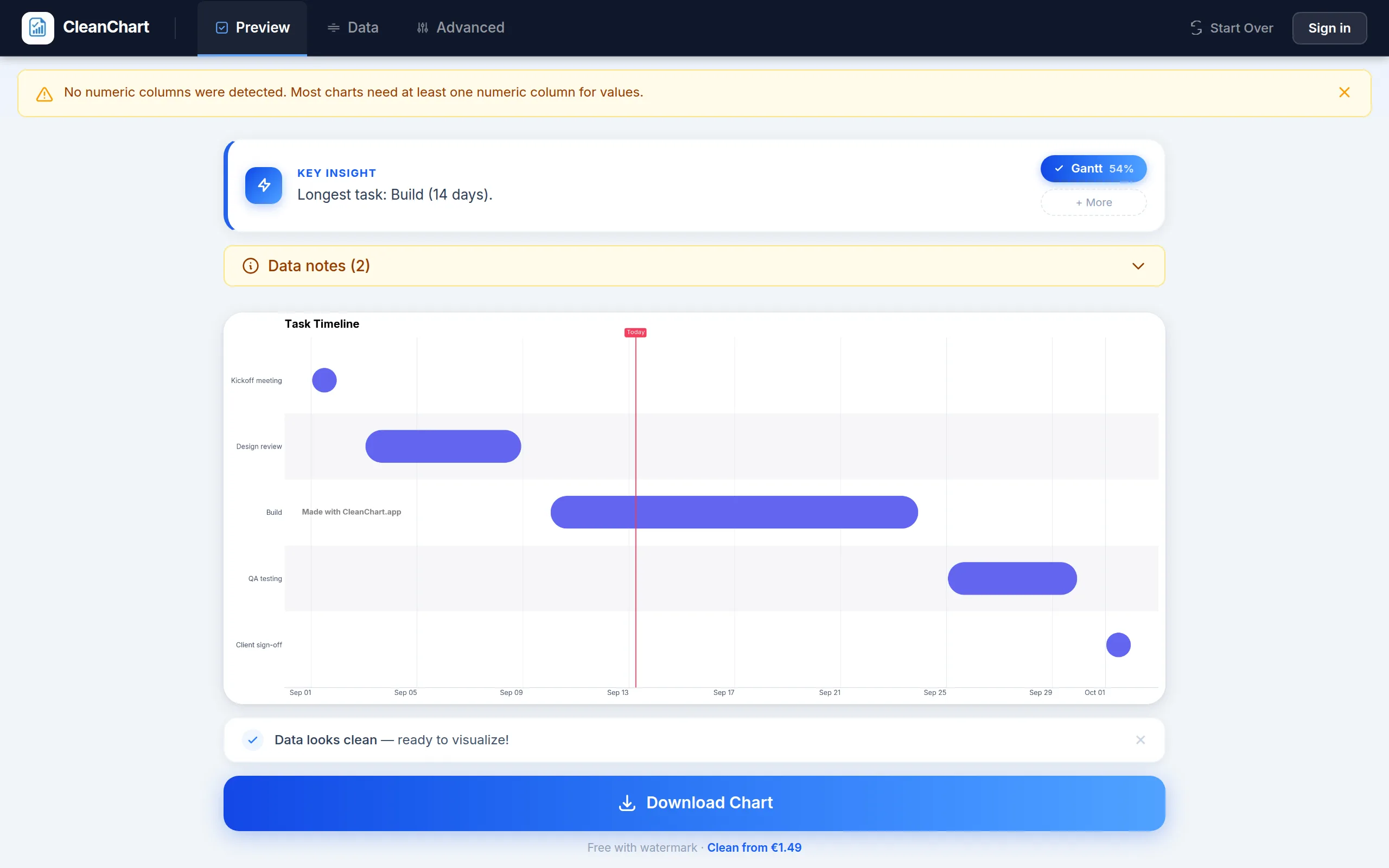
Task: Click the Key Insight lightning icon
Action: click(x=264, y=185)
